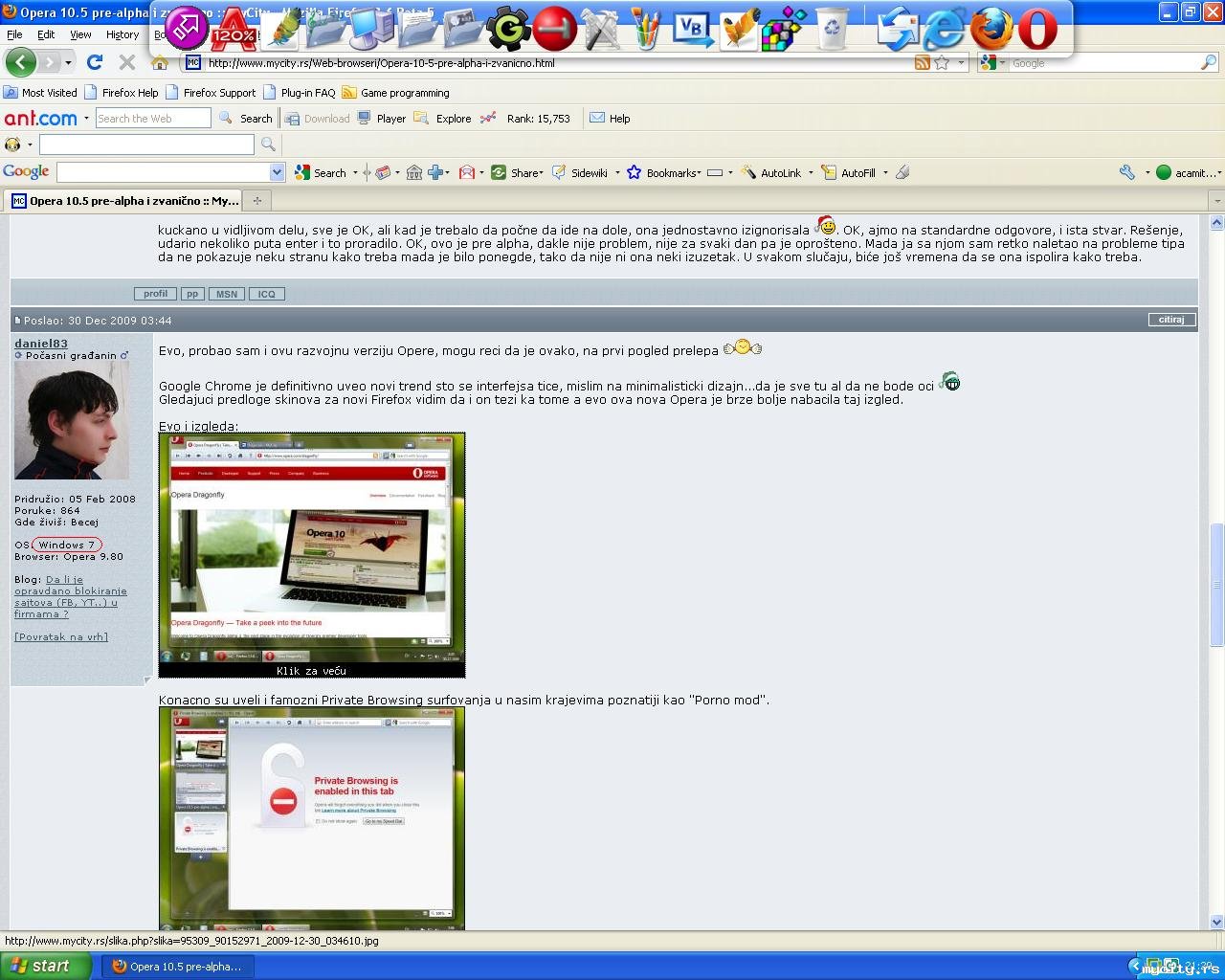Open the Edit menu

click(x=46, y=34)
